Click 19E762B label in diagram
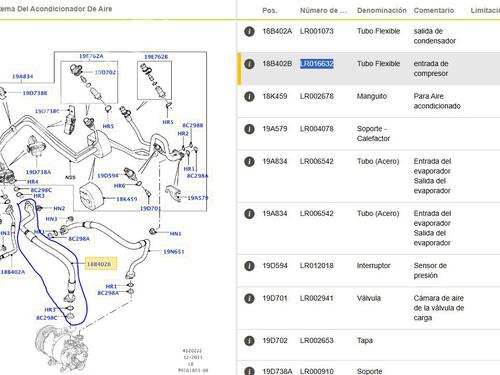The image size is (500, 375). (x=156, y=57)
